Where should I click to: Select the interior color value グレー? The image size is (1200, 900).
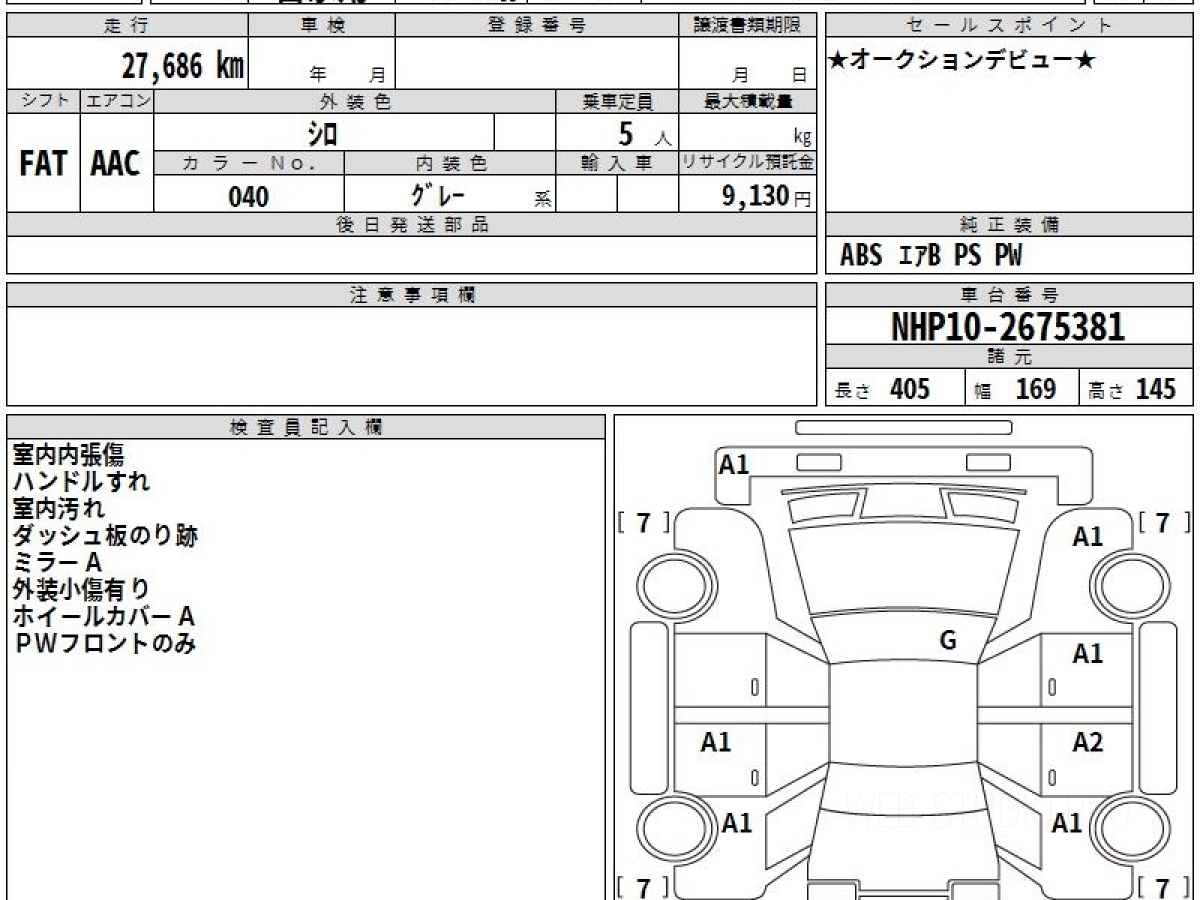pyautogui.click(x=438, y=195)
